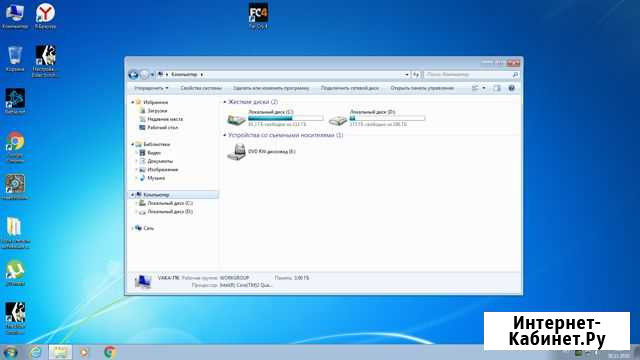The image size is (640, 360).
Task: Click the explorer search field
Action: point(471,75)
